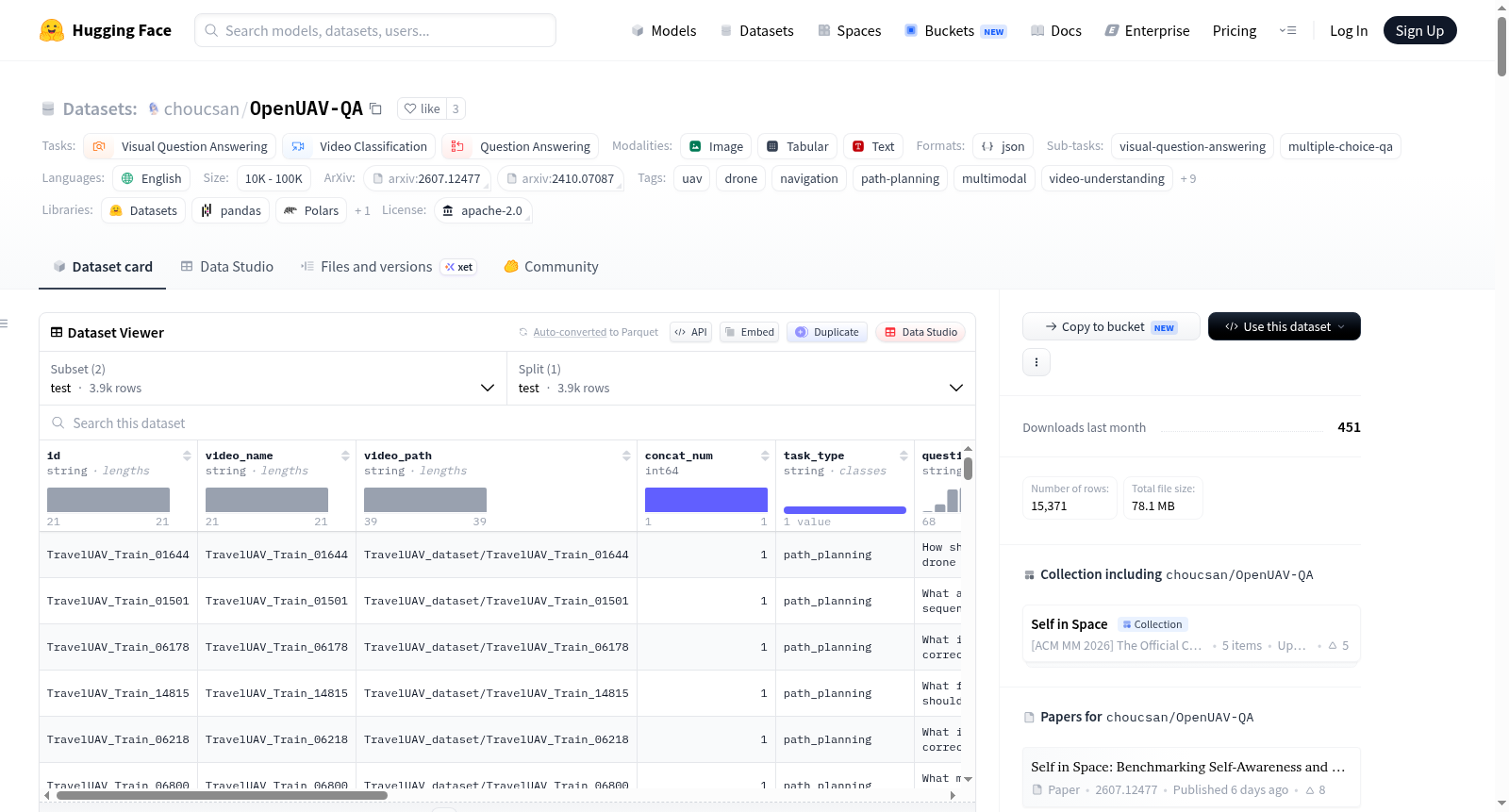Click the left sidebar collapse handle icon
The height and width of the screenshot is (812, 1509).
click(4, 323)
